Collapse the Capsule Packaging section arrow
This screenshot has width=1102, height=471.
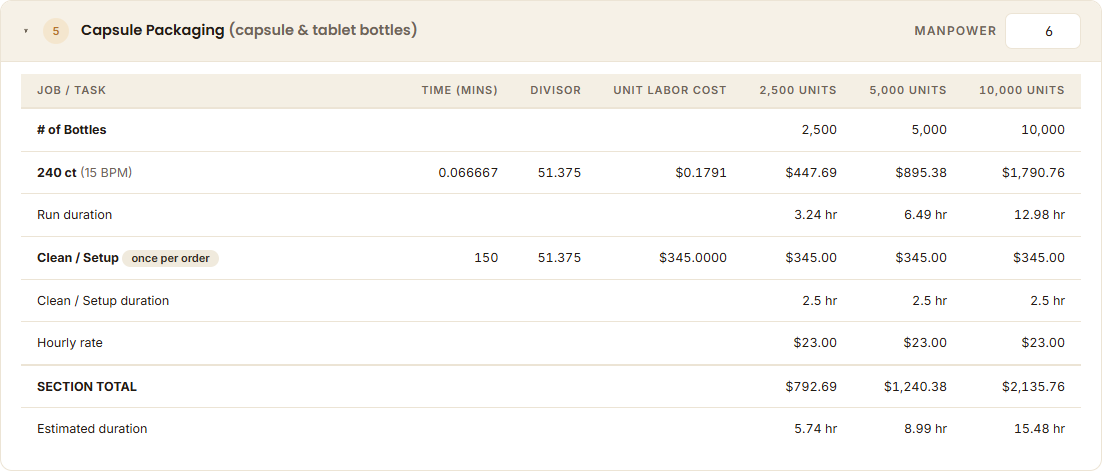[26, 31]
